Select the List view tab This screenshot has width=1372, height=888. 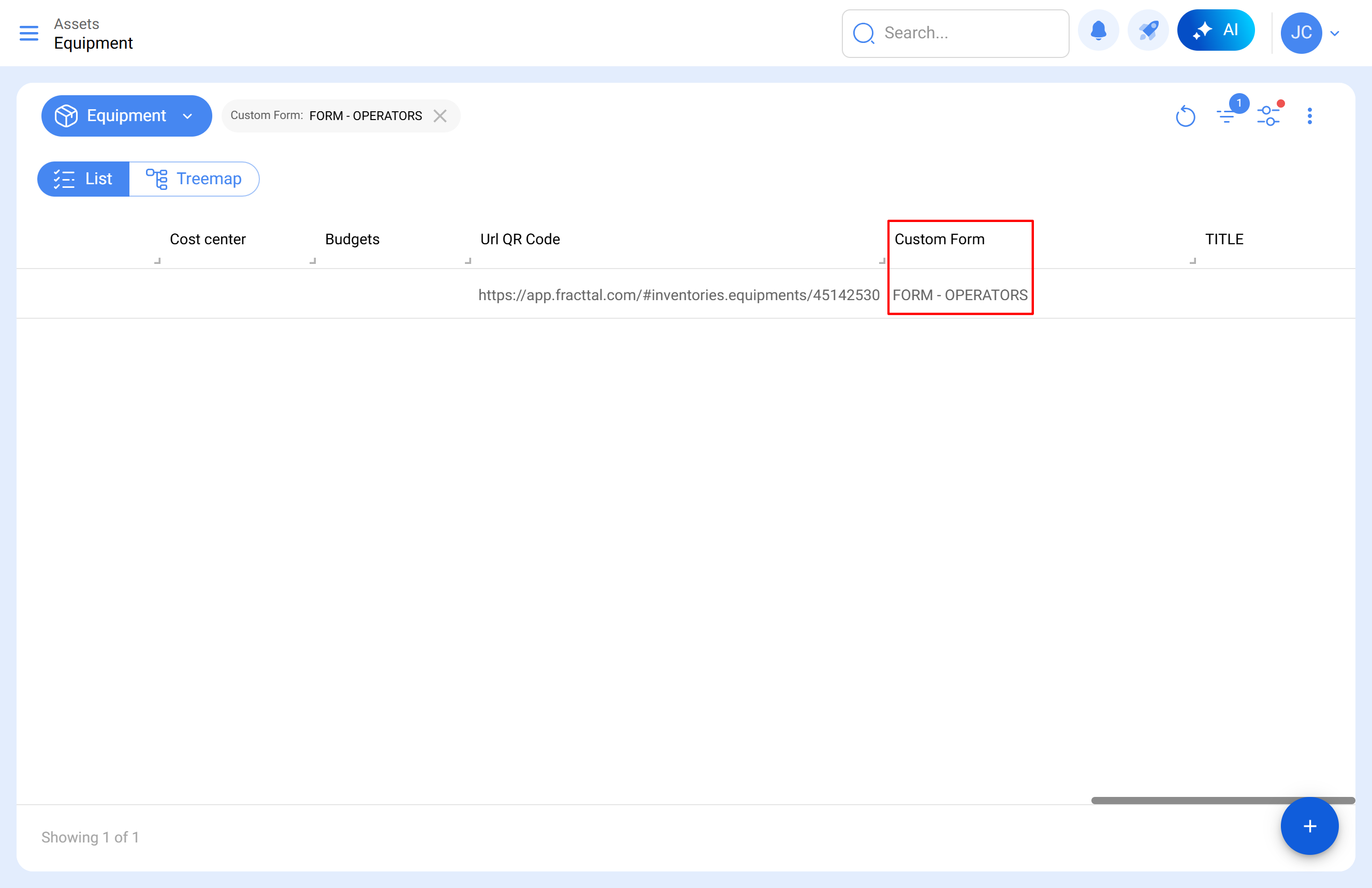coord(83,179)
